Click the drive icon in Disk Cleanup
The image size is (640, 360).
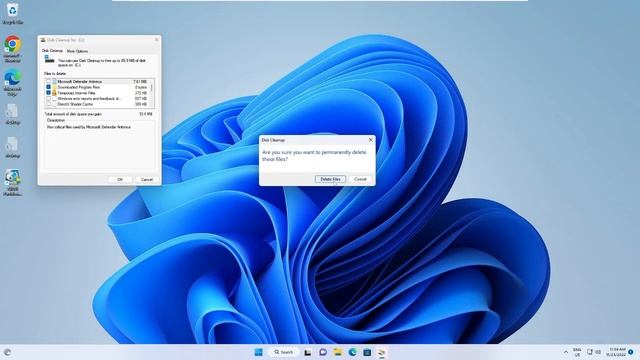coord(49,60)
